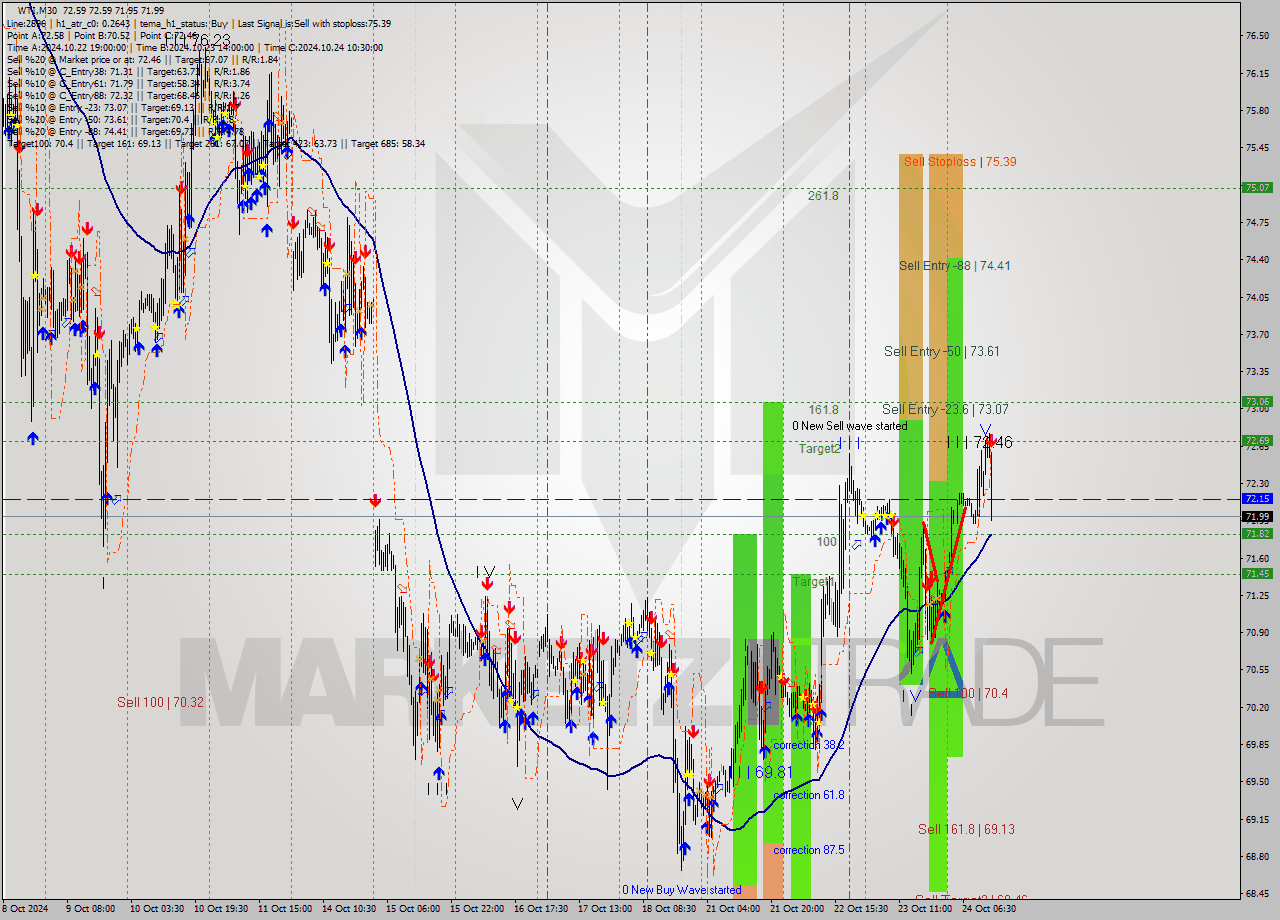Click the 15 Oct 06:00 date label

tap(412, 909)
